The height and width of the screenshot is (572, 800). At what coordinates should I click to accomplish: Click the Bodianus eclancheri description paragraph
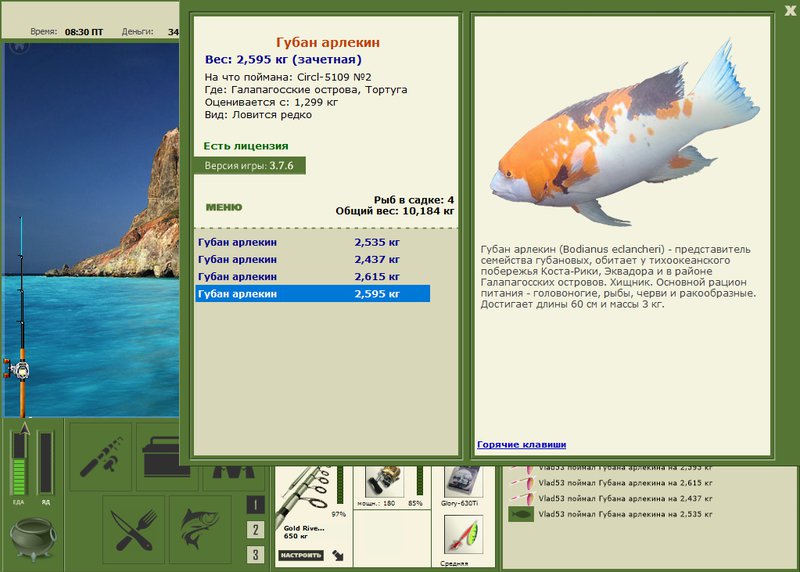(x=618, y=277)
